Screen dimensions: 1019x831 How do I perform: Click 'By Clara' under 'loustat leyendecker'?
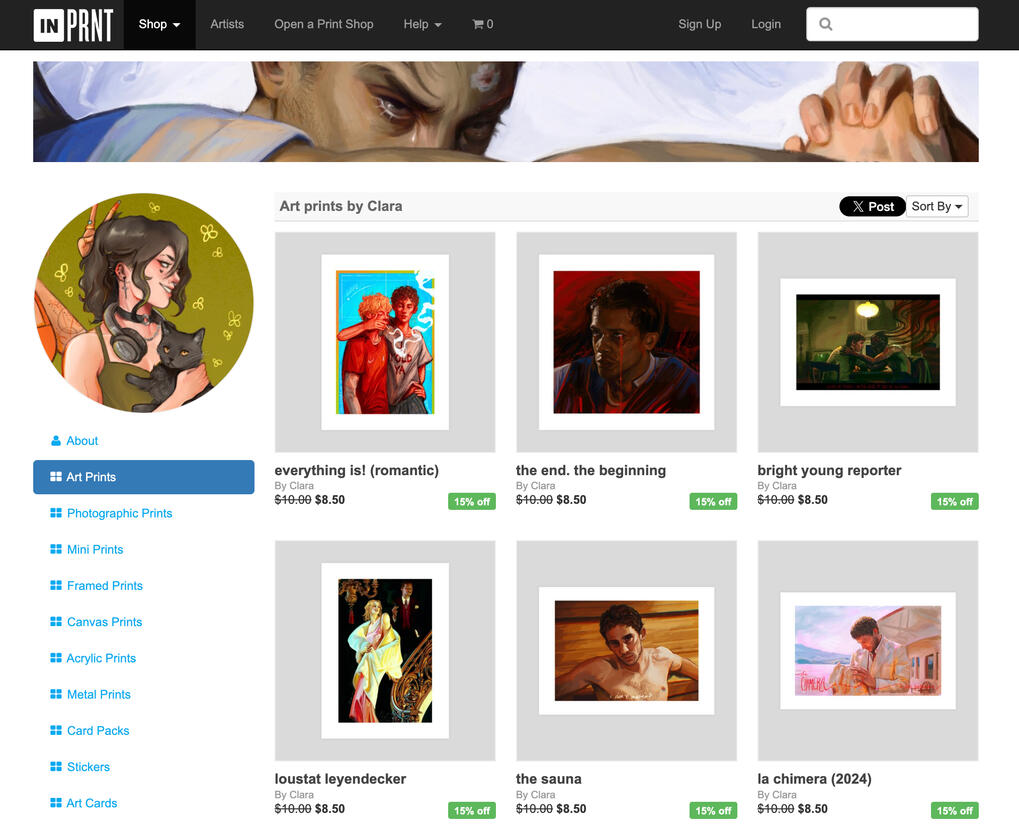pos(294,795)
